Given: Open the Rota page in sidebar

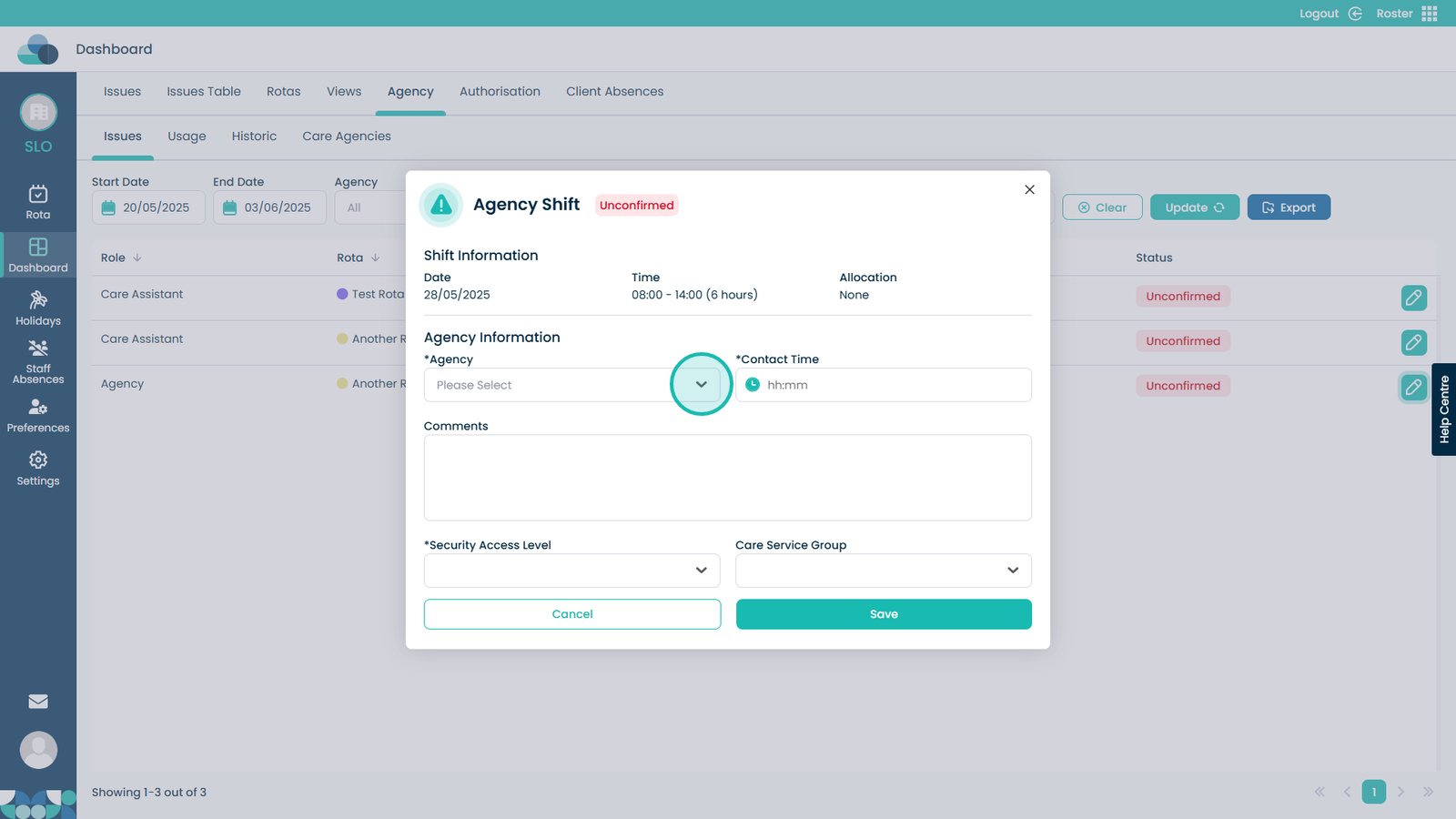Looking at the screenshot, I should coord(38,202).
